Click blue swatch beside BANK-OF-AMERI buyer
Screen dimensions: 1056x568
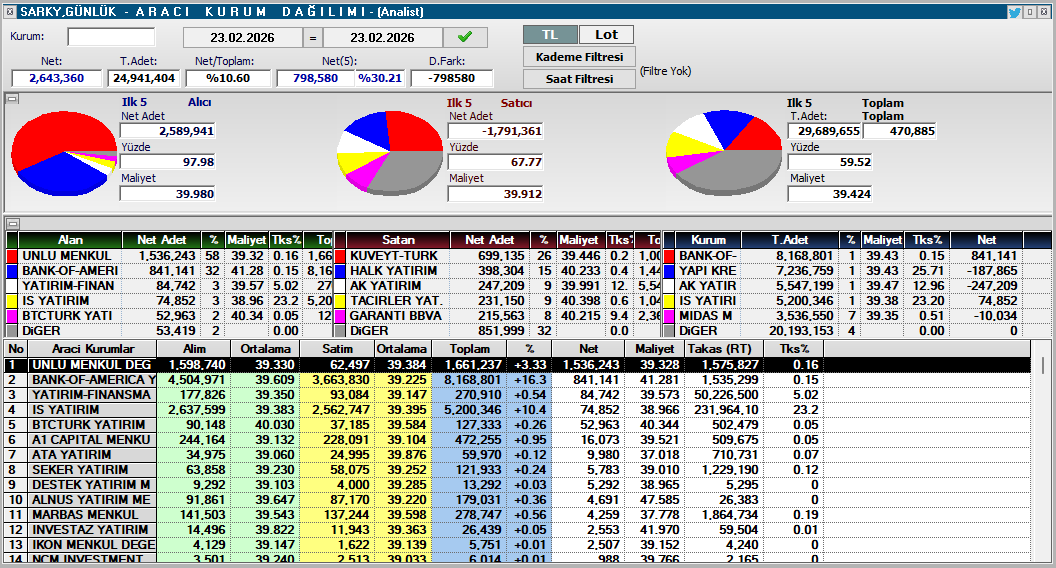click(x=11, y=271)
